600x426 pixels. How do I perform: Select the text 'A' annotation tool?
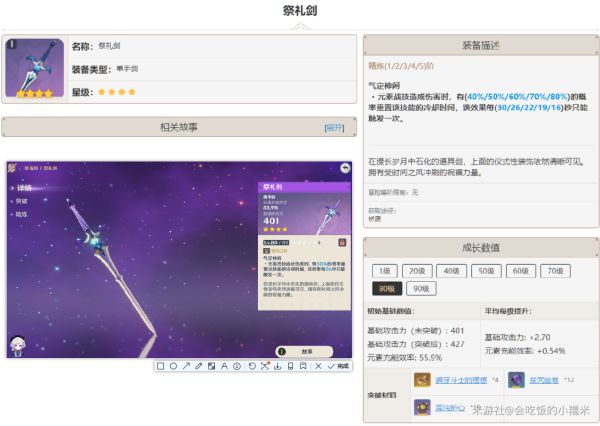point(224,366)
